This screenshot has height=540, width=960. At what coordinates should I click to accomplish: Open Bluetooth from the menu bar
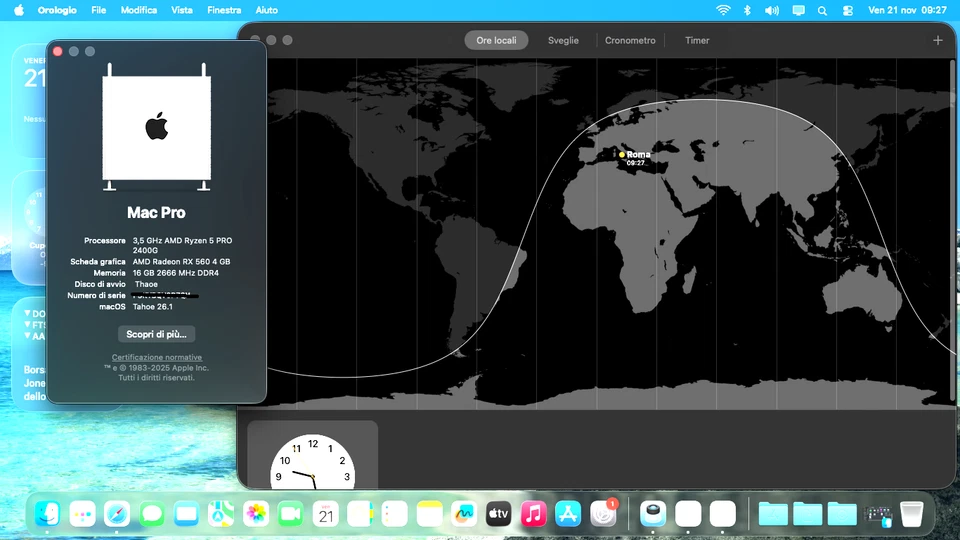coord(747,10)
